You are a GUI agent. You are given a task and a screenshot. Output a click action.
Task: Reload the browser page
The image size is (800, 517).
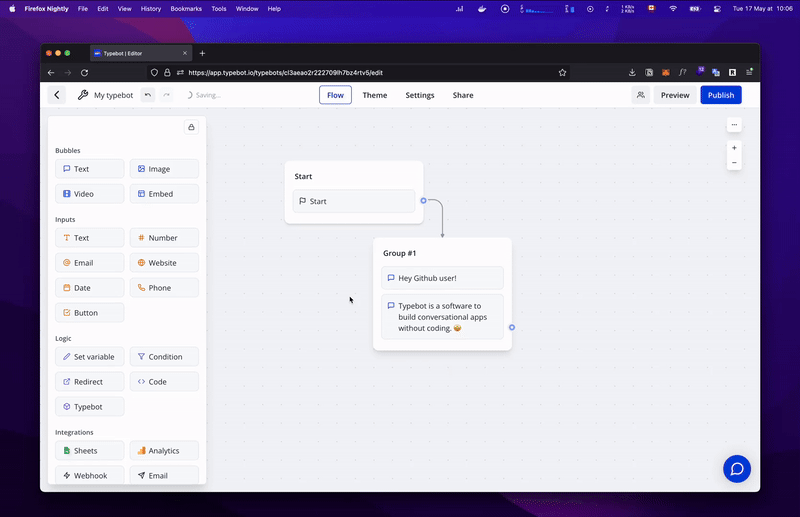coord(84,72)
